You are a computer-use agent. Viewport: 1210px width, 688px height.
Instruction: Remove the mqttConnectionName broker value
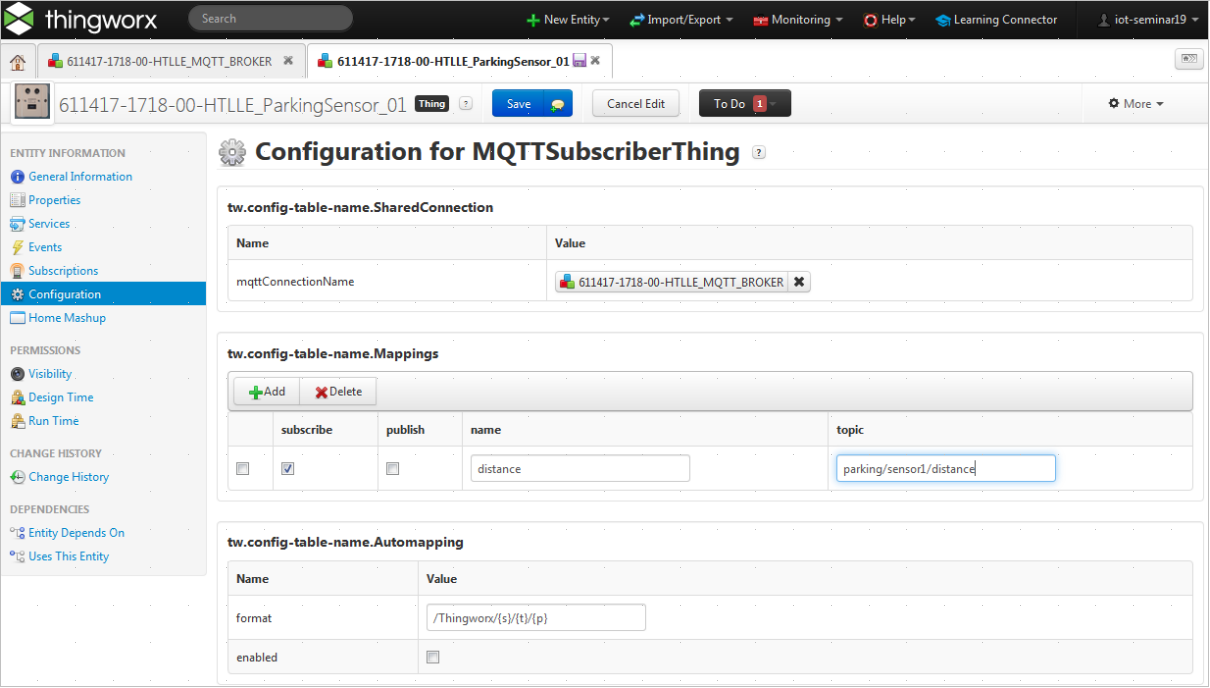pyautogui.click(x=799, y=282)
